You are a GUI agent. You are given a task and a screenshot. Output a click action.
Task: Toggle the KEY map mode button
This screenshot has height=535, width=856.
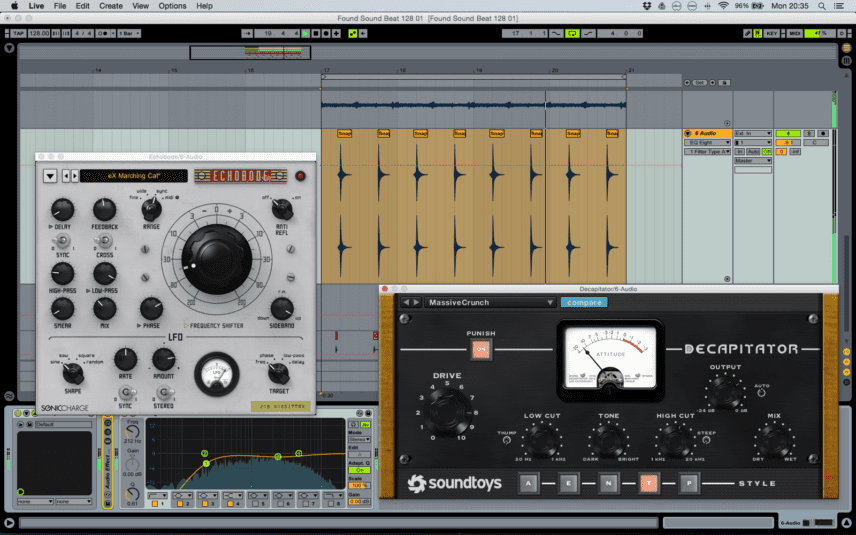tap(771, 33)
